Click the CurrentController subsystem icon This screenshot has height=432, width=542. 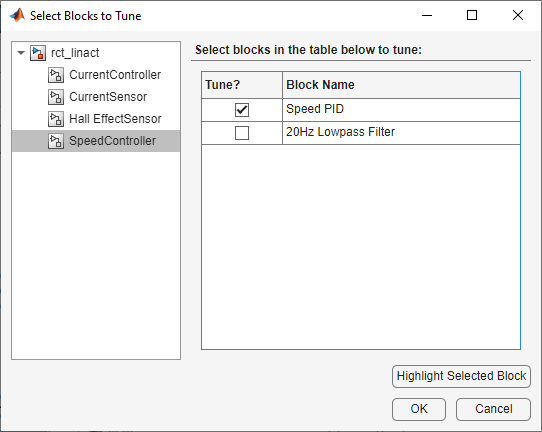(x=56, y=75)
